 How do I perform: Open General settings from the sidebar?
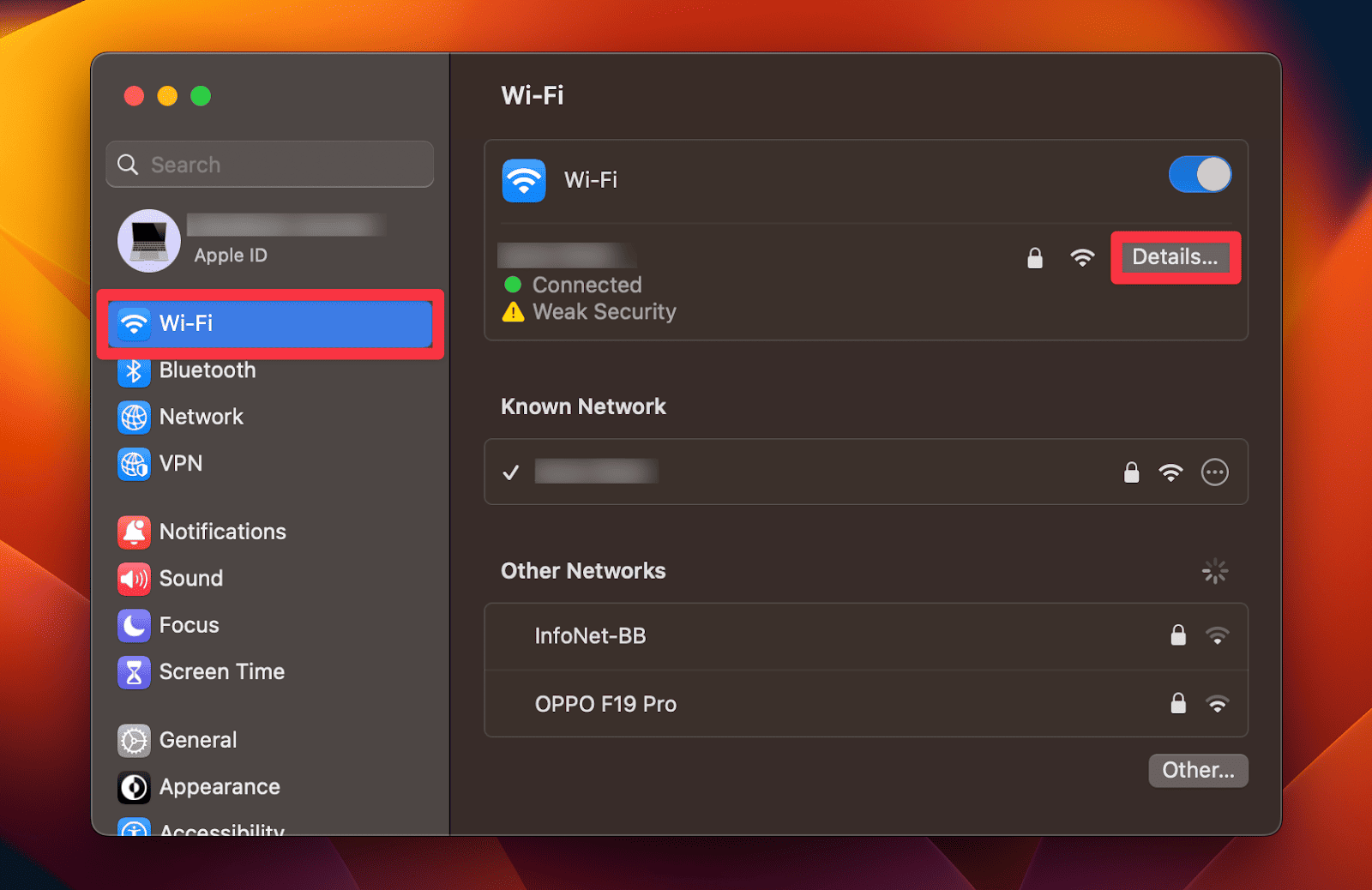(135, 740)
